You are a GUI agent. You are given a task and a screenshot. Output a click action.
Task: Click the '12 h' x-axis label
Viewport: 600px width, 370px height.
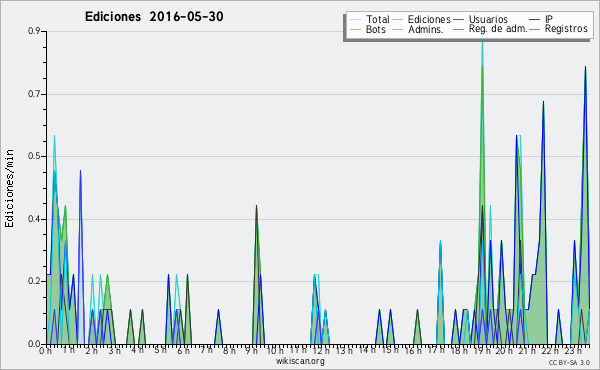(321, 350)
